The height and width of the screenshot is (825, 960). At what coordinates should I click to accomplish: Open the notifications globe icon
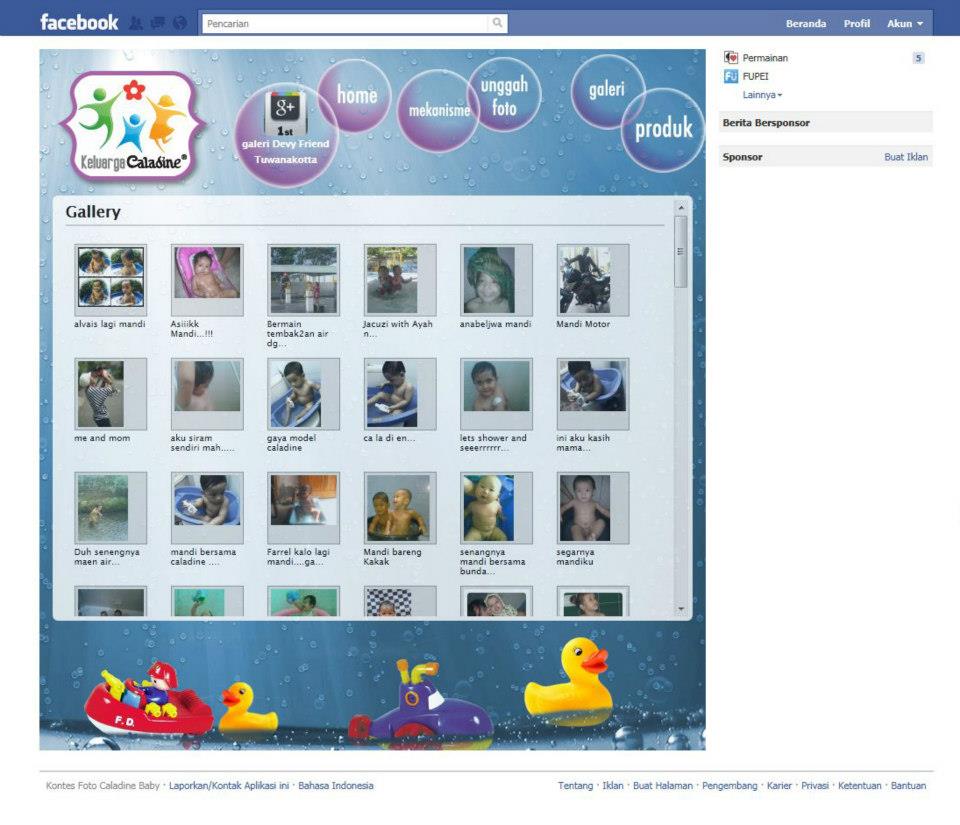point(179,23)
